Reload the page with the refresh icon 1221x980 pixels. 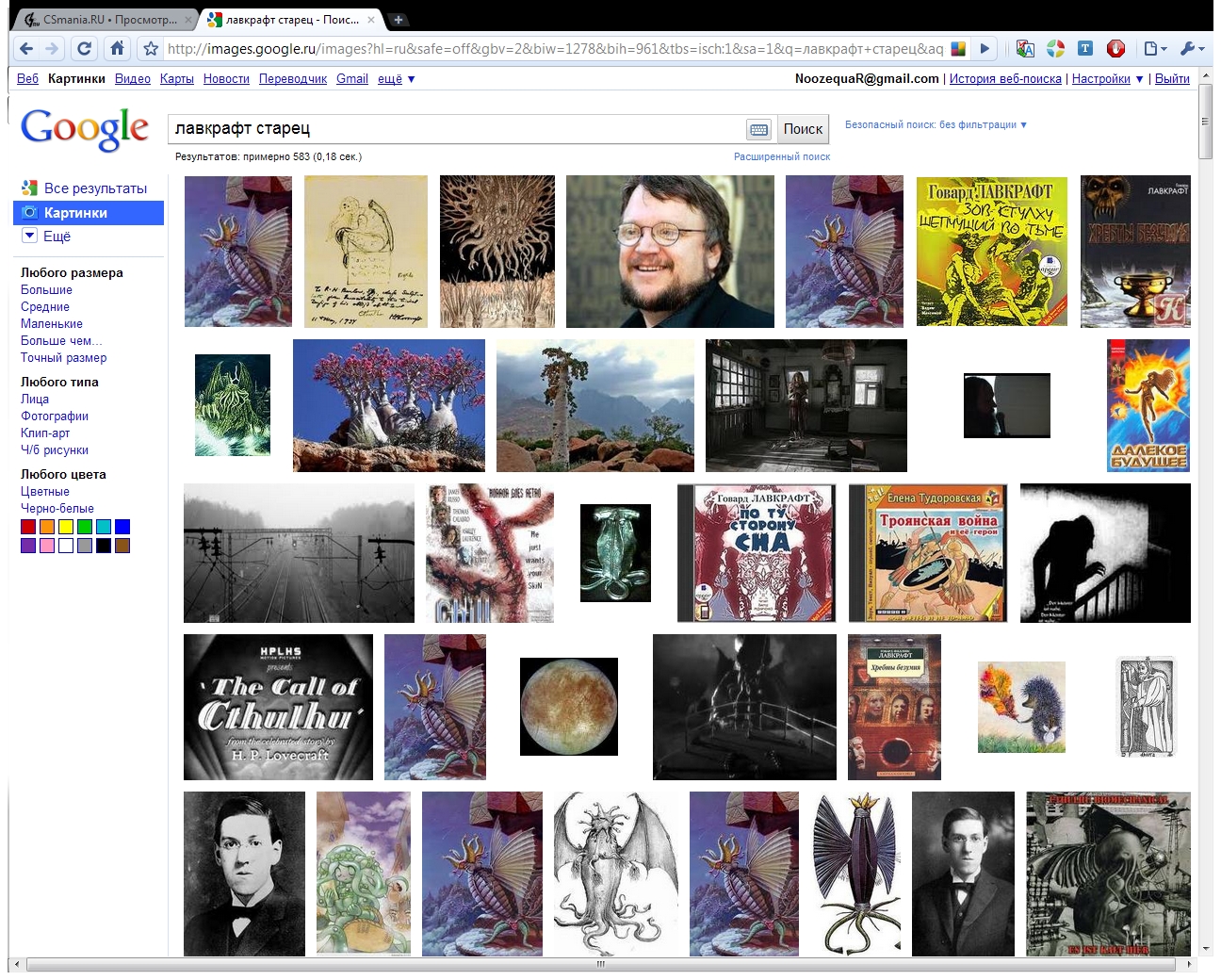tap(85, 49)
